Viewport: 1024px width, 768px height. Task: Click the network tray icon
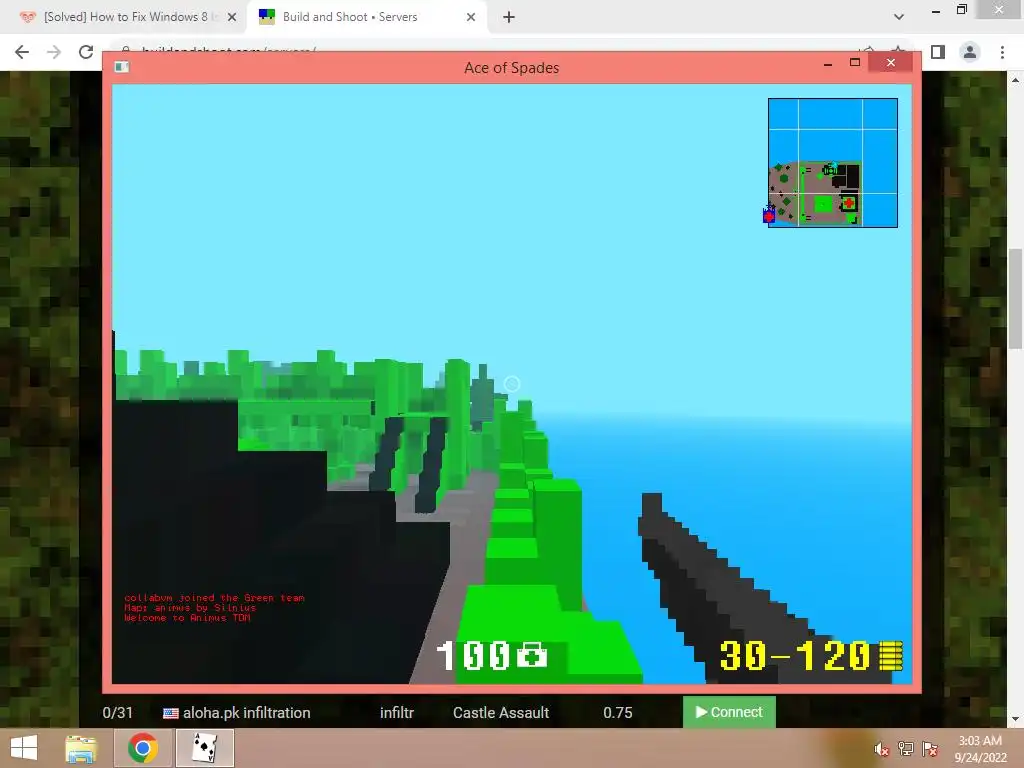(906, 749)
